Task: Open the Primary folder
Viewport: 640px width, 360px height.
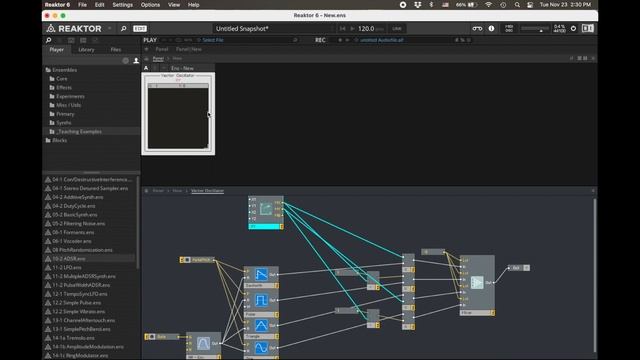Action: point(65,114)
